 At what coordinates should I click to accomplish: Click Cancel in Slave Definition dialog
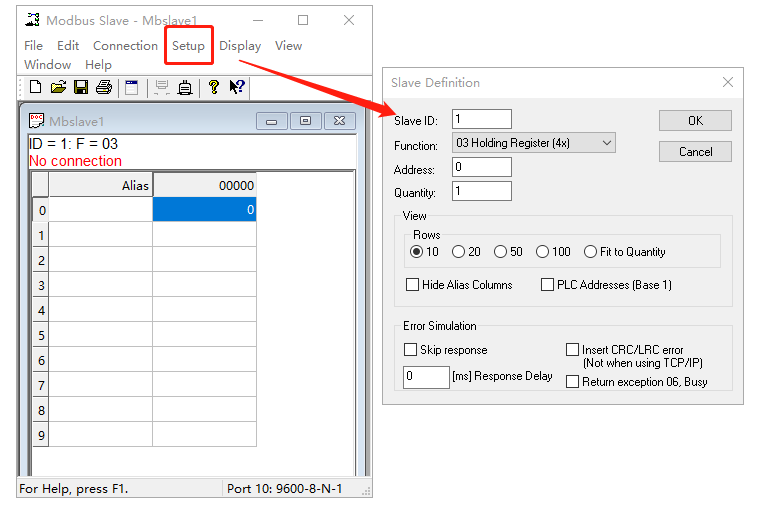click(695, 152)
